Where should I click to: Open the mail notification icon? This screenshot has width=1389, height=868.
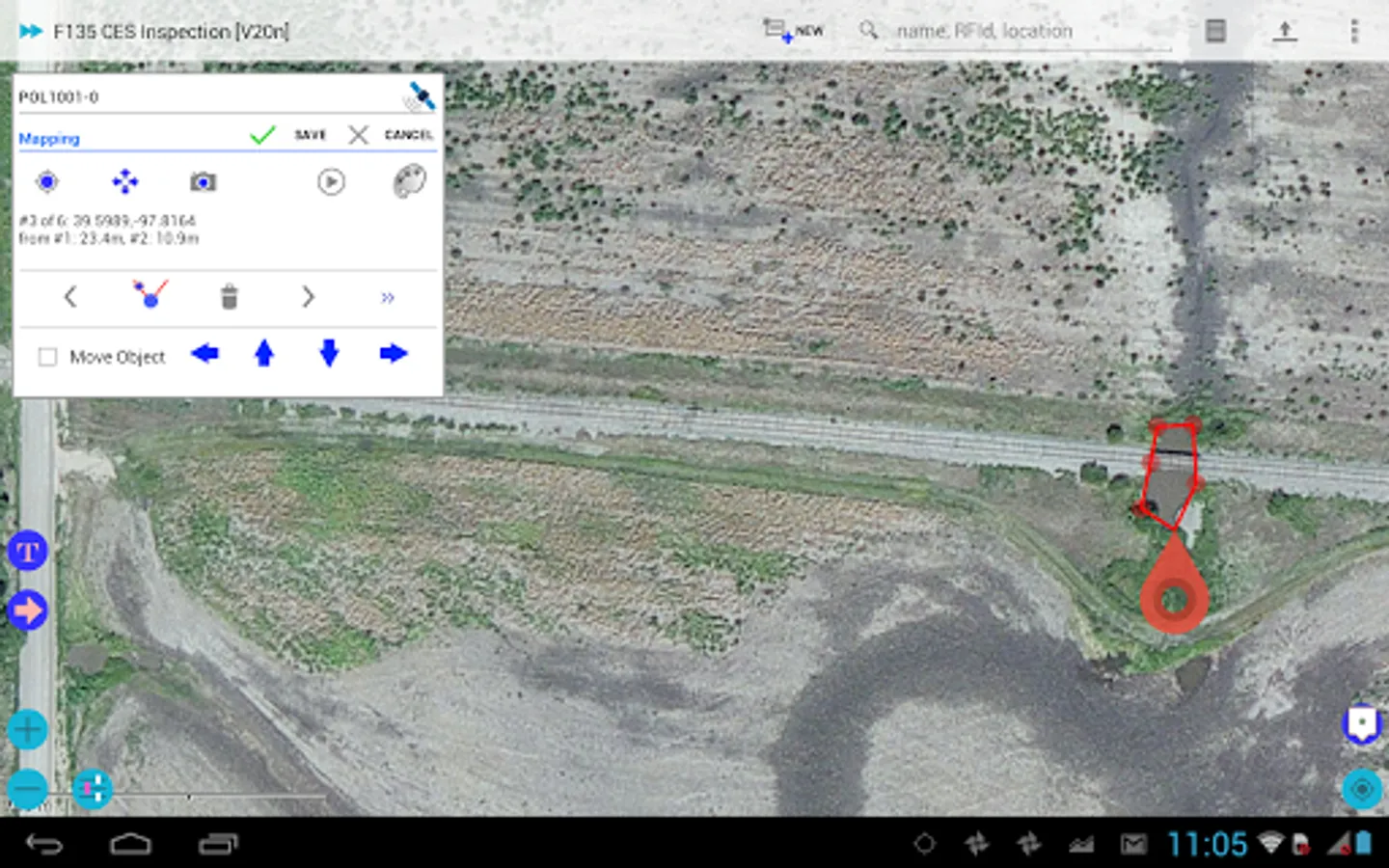click(1133, 845)
